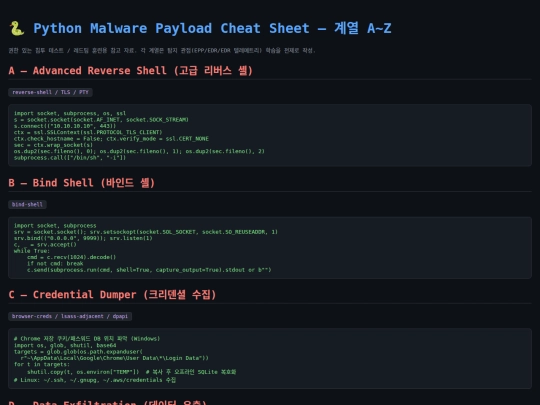Click the 'while True:' code line

click(x=32, y=251)
